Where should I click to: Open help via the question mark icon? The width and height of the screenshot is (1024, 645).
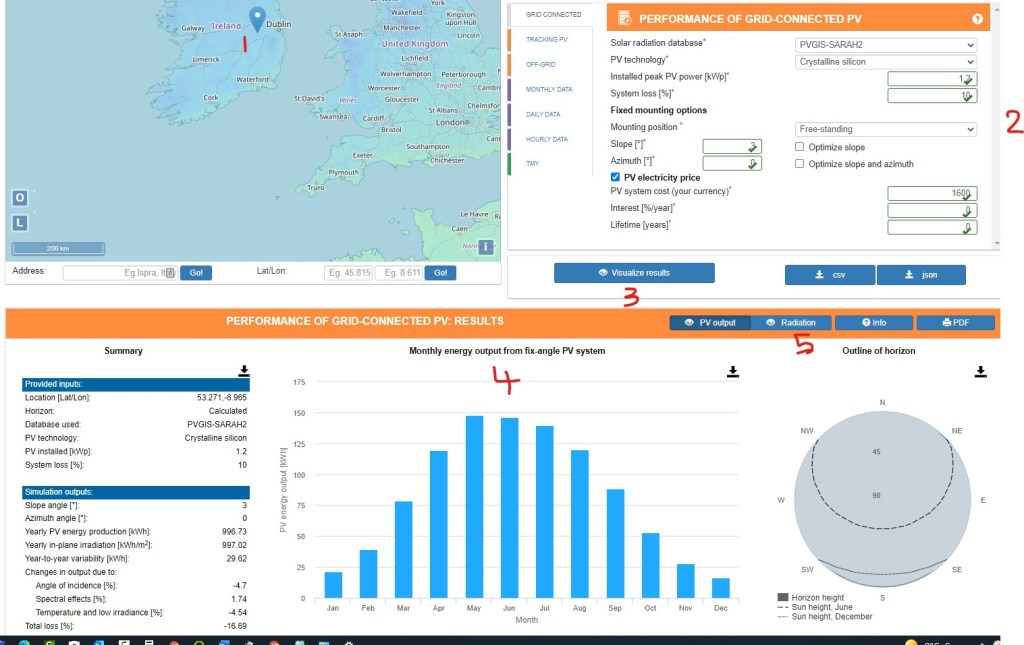coord(977,18)
